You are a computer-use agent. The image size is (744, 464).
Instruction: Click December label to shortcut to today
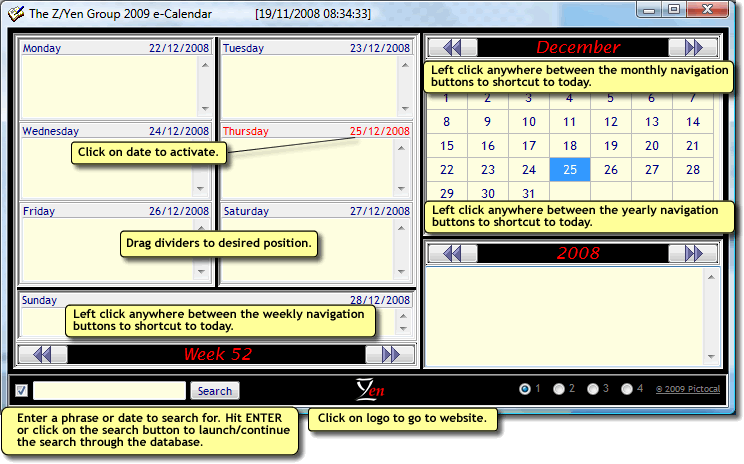click(x=578, y=47)
